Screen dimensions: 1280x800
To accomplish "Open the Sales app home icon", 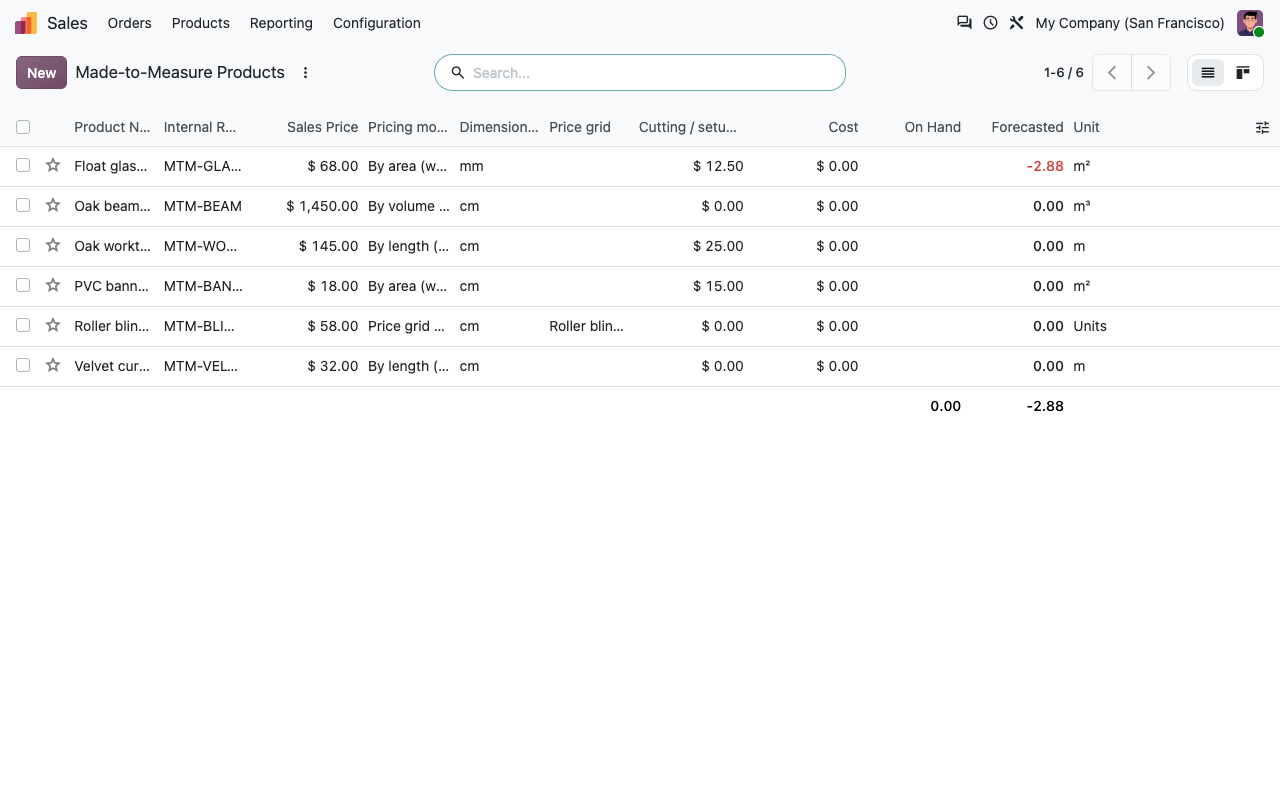I will [26, 23].
